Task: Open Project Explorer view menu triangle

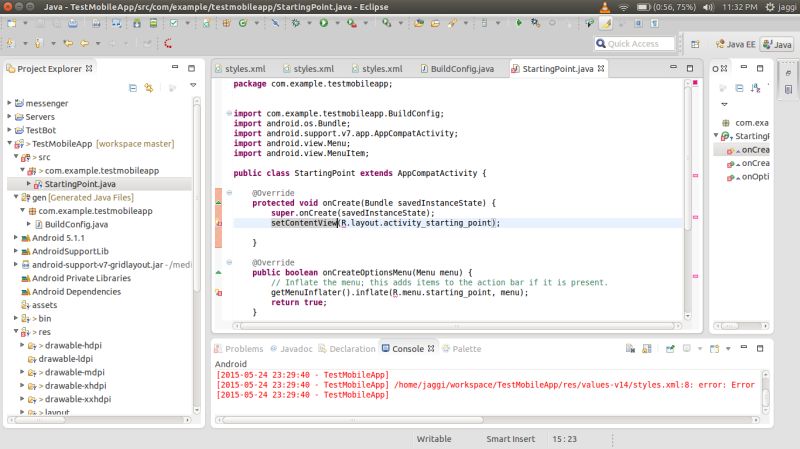Action: (193, 85)
